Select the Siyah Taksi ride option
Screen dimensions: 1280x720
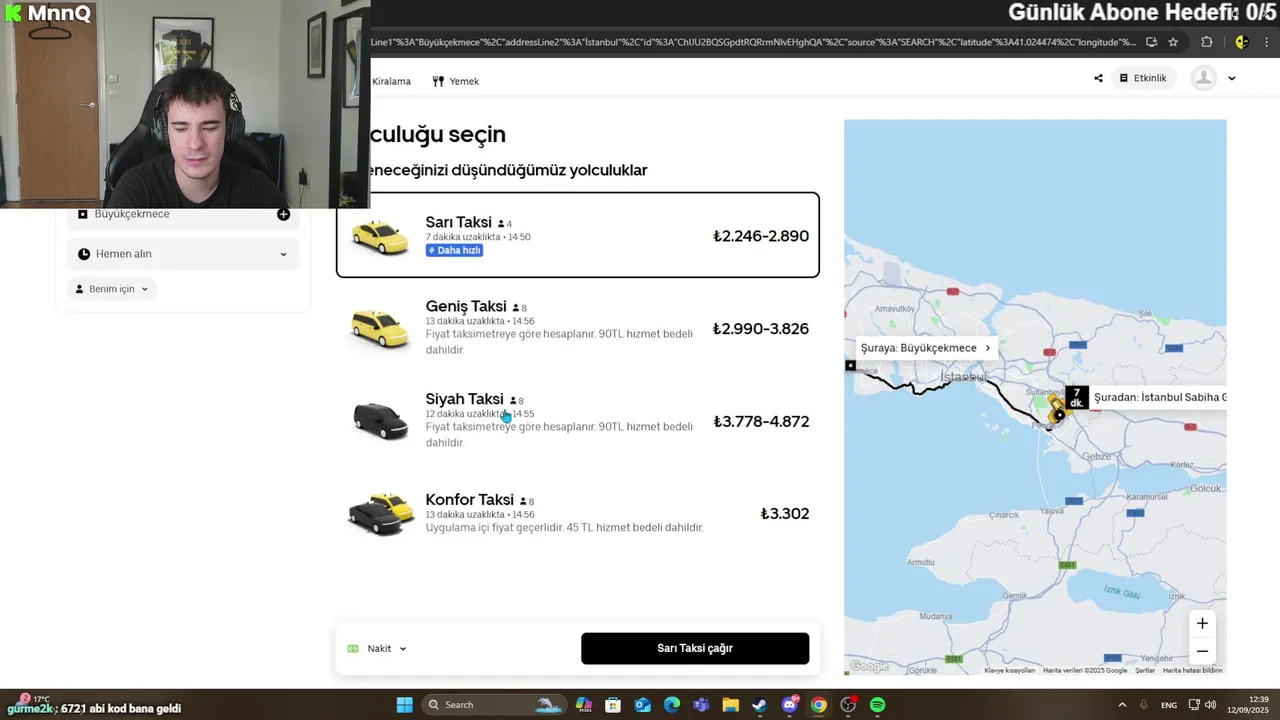[x=578, y=421]
